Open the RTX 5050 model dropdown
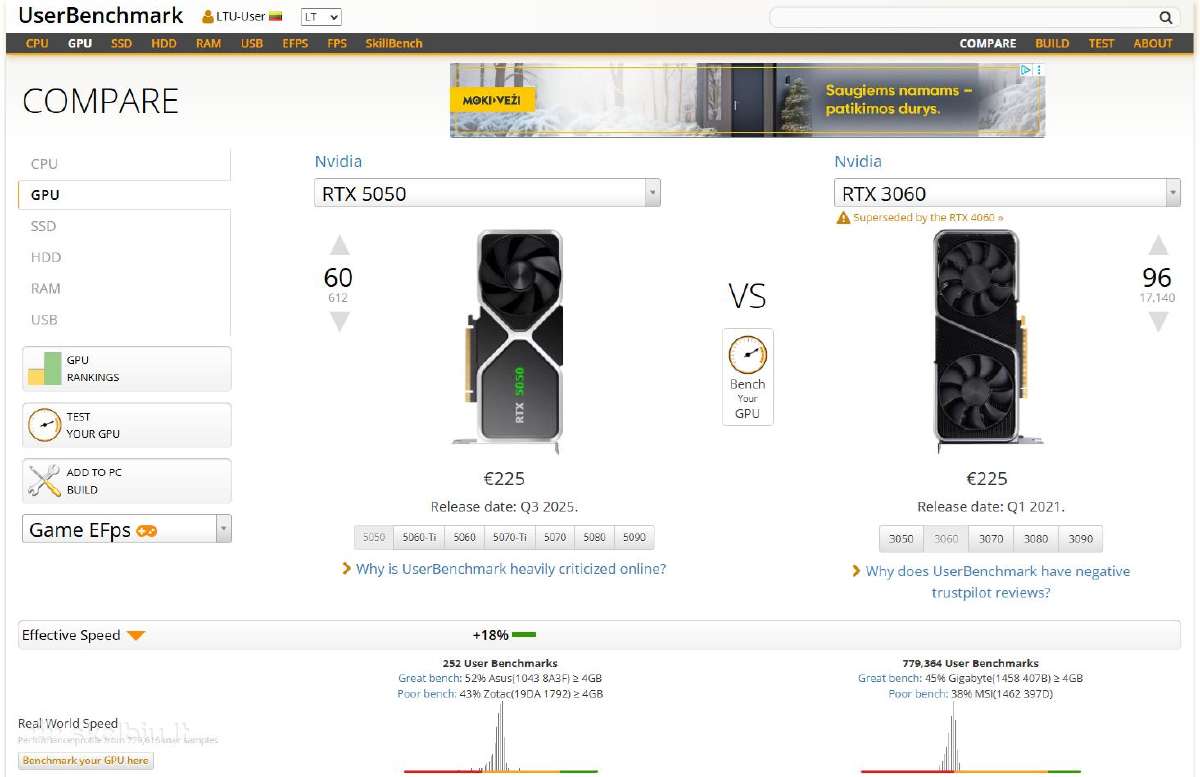The width and height of the screenshot is (1200, 777). tap(487, 193)
